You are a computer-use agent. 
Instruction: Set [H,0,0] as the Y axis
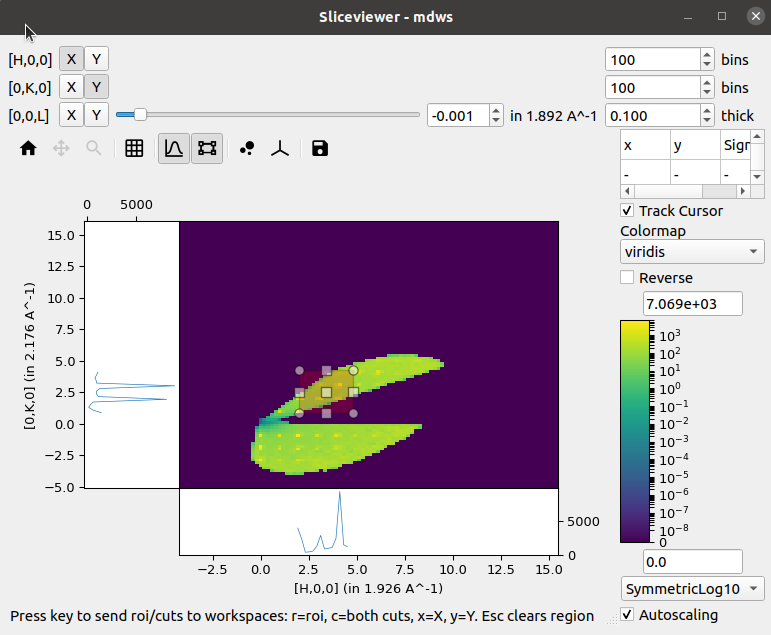(x=96, y=59)
